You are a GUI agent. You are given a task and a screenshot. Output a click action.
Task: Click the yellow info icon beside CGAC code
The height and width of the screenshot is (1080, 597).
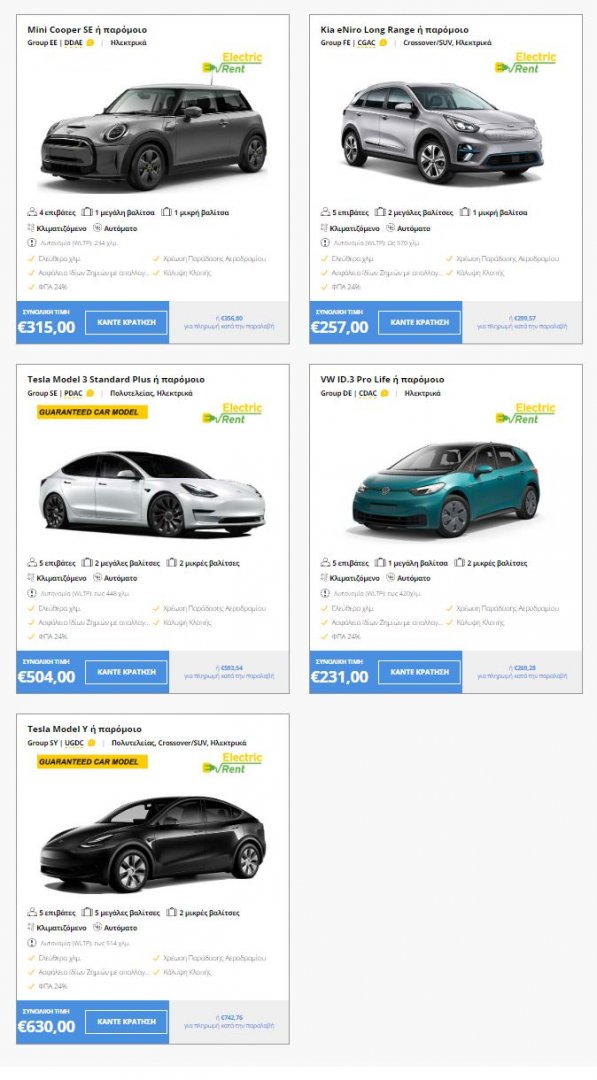[384, 43]
